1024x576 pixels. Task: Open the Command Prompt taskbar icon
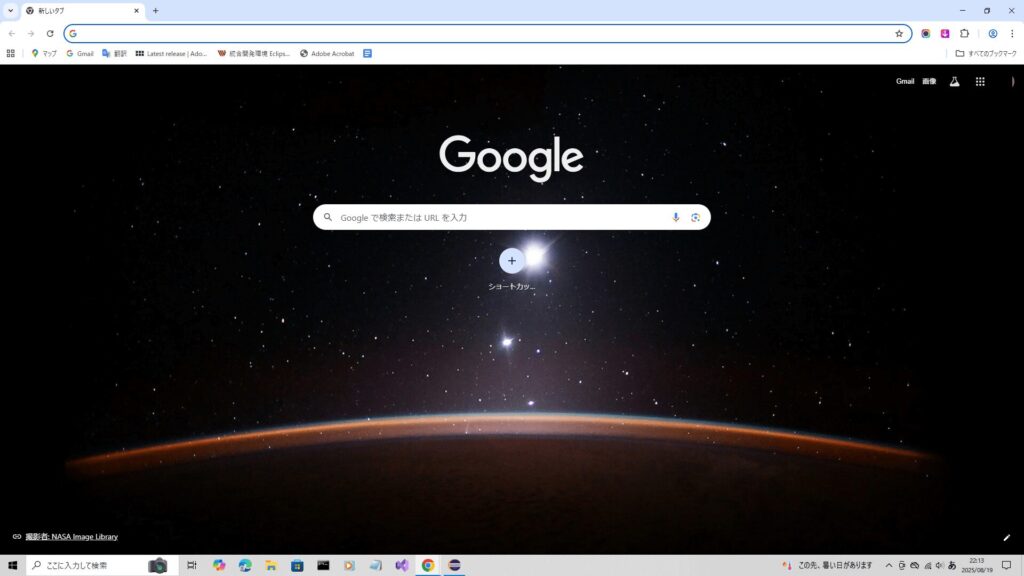pyautogui.click(x=323, y=566)
